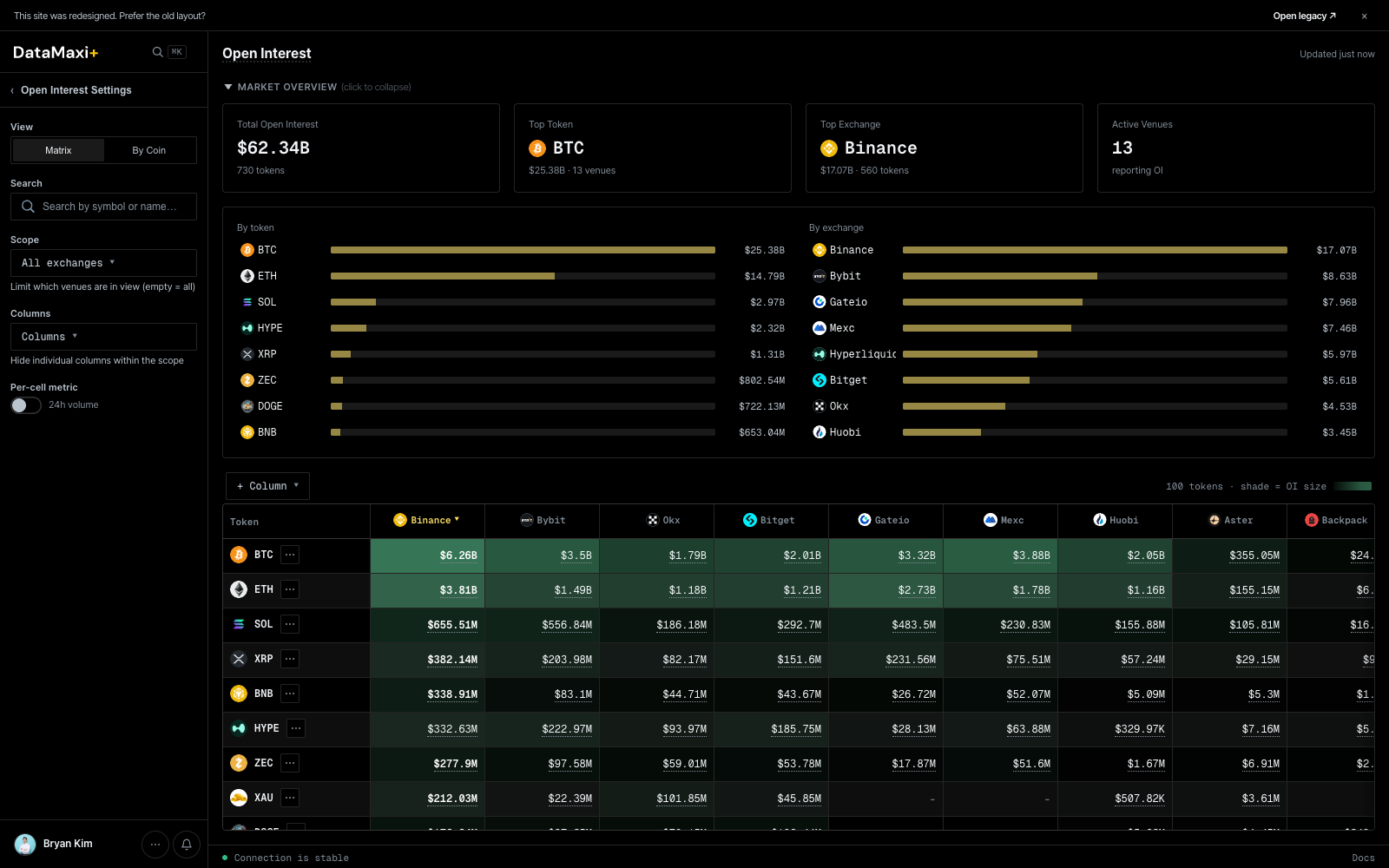
Task: Open the three-dot user menu beside Bryan Kim
Action: pyautogui.click(x=155, y=844)
